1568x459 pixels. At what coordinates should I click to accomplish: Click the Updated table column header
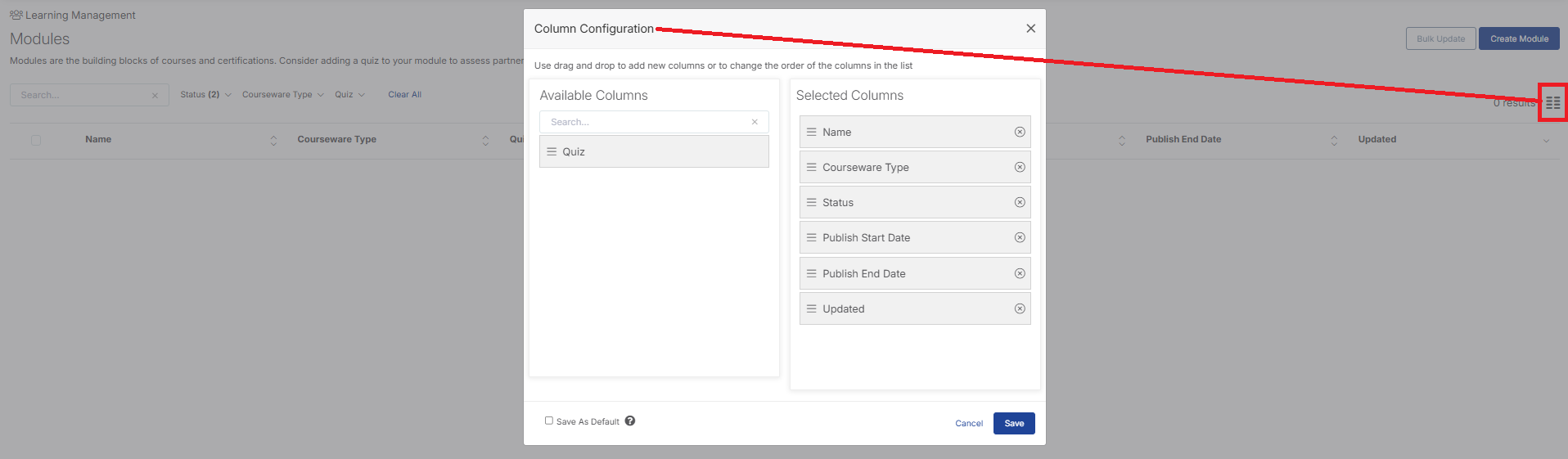tap(1377, 139)
